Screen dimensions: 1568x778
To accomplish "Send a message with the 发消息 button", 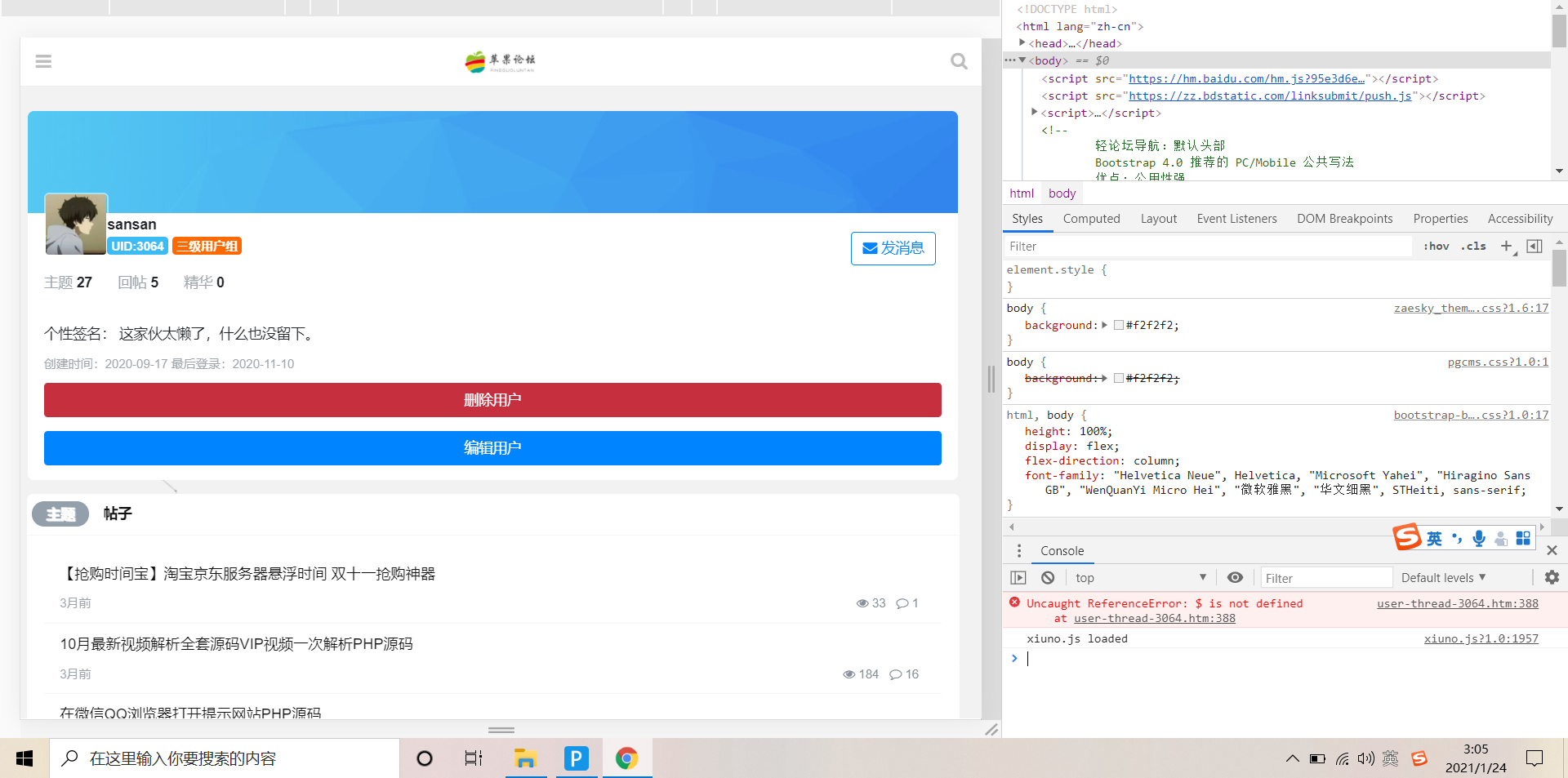I will pyautogui.click(x=893, y=248).
